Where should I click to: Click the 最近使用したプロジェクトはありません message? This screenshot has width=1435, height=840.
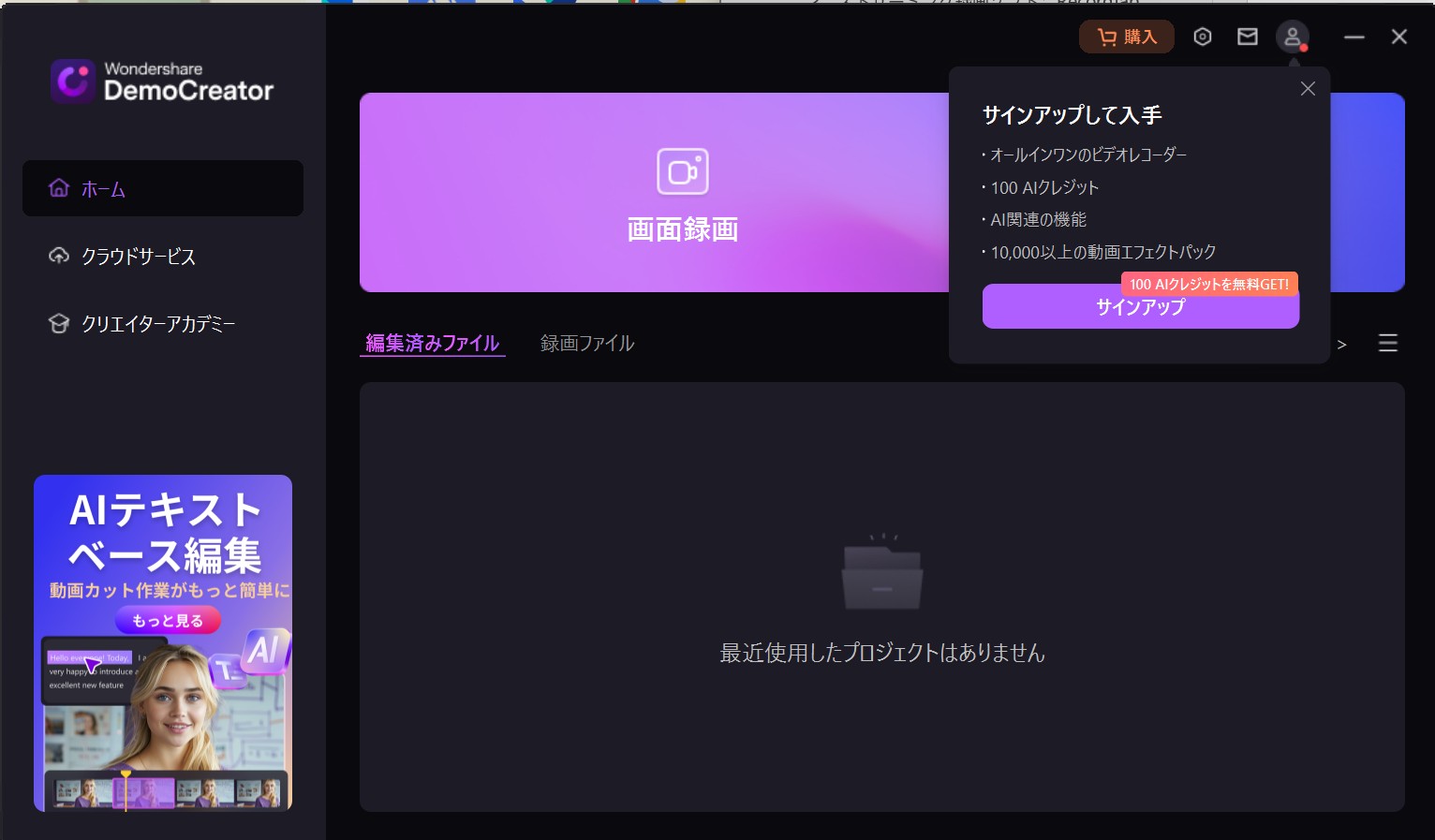882,653
